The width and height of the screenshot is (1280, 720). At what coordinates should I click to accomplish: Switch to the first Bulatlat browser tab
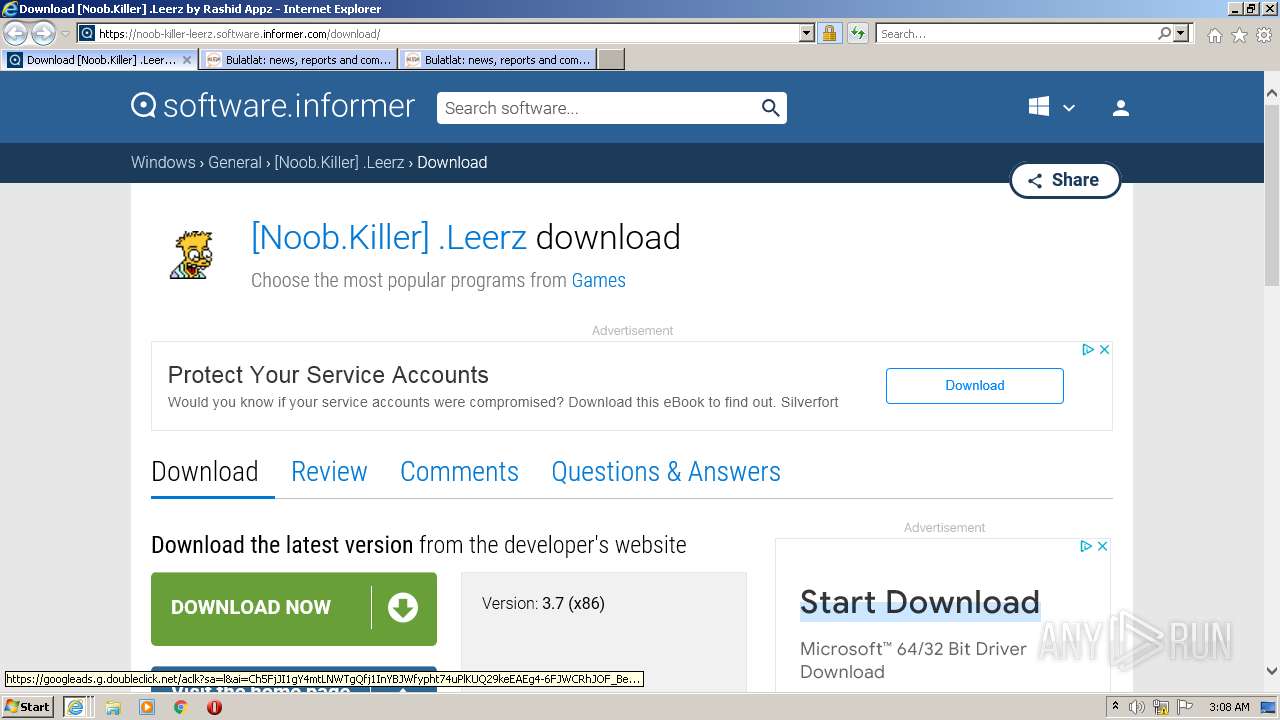[x=297, y=60]
